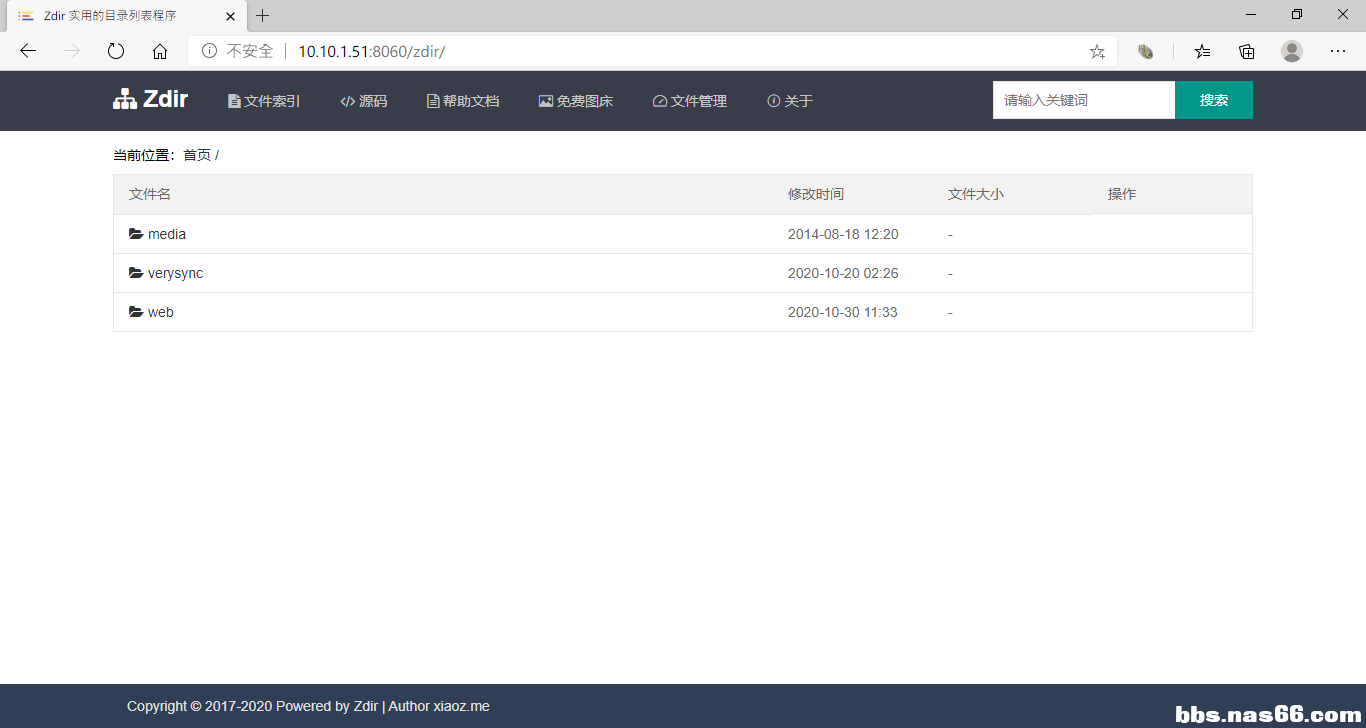
Task: Click the browser refresh icon
Action: click(116, 51)
